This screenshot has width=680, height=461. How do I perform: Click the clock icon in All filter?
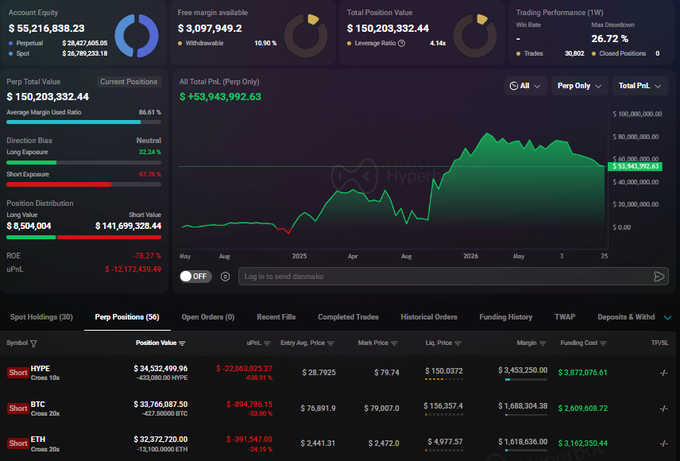point(513,86)
